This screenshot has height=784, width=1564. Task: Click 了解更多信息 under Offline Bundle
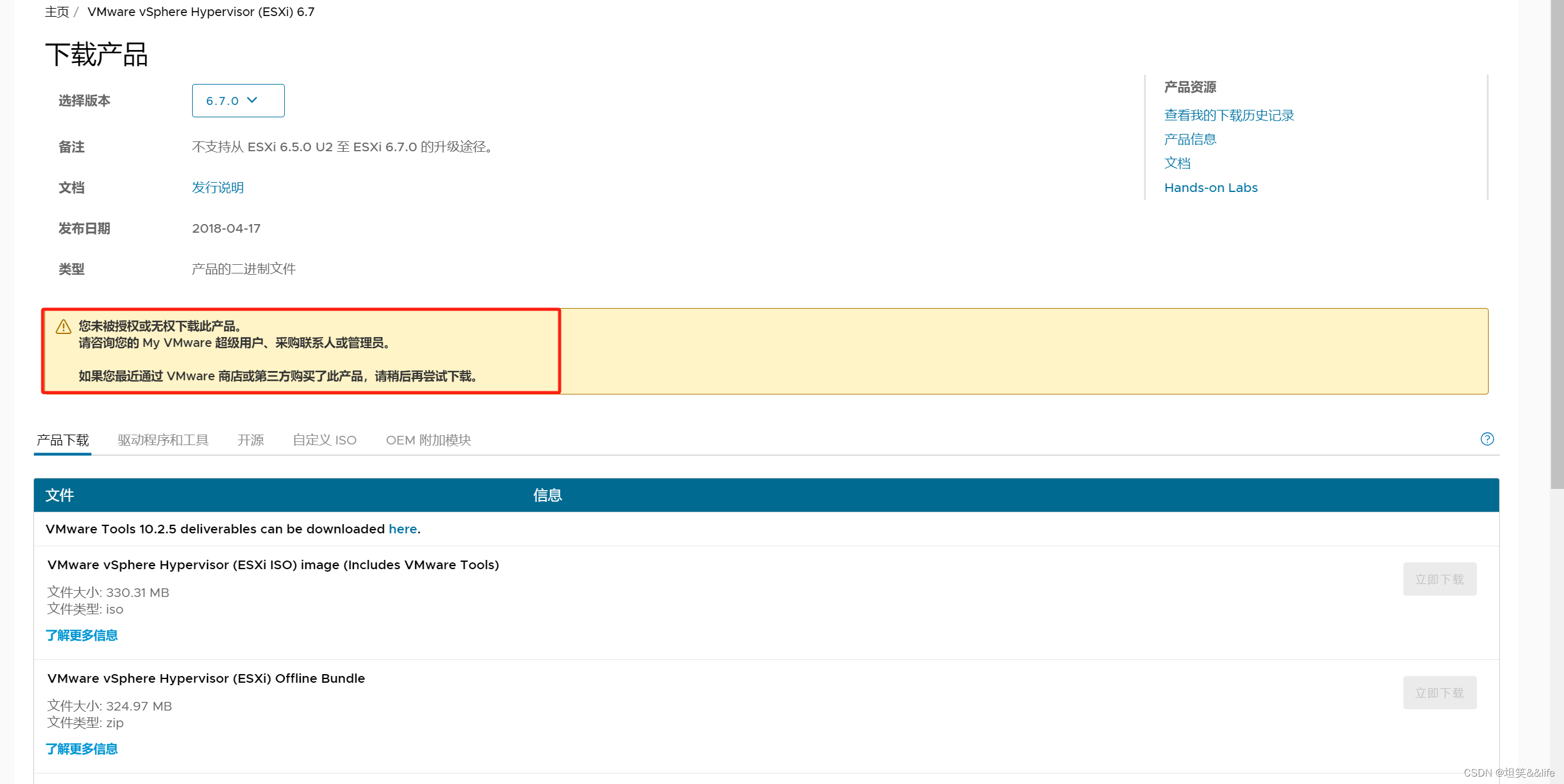82,749
